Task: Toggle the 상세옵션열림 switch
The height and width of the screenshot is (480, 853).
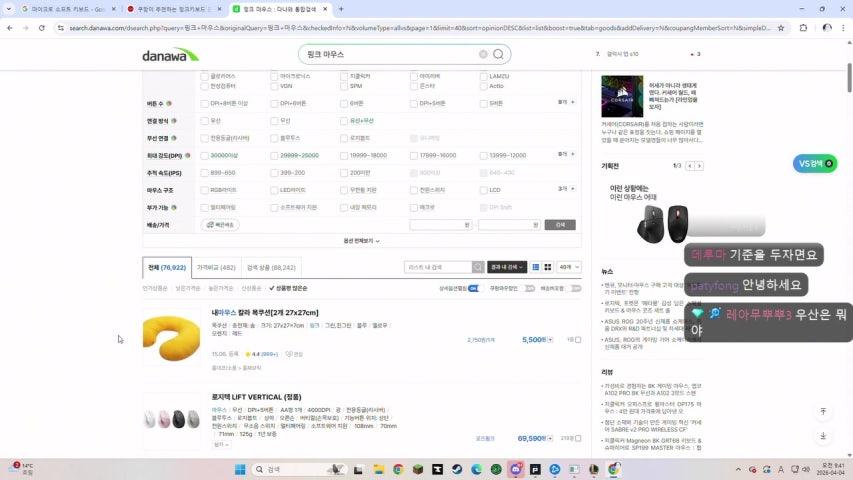Action: click(x=473, y=288)
